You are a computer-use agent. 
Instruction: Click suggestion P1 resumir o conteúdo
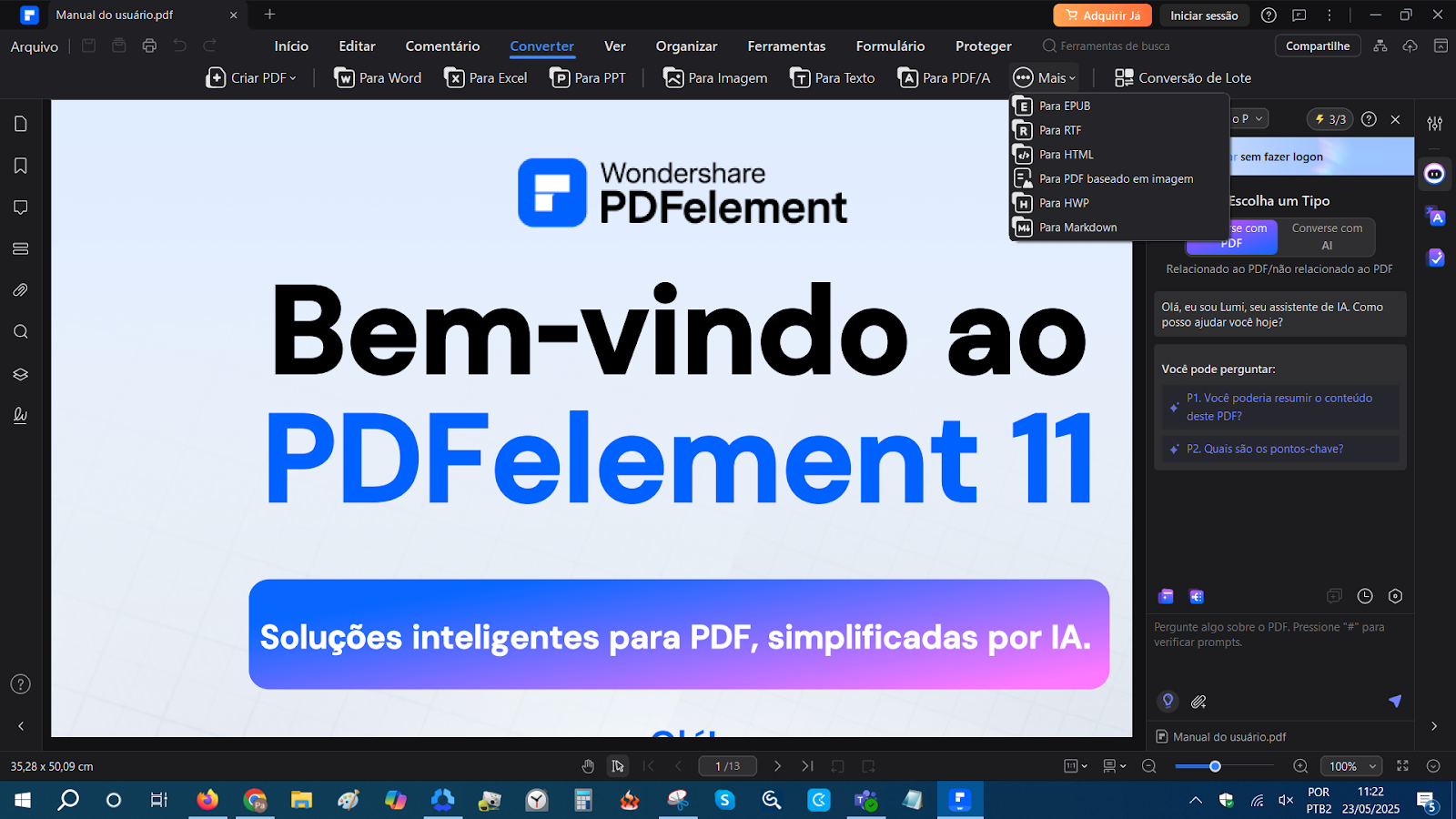click(1280, 407)
